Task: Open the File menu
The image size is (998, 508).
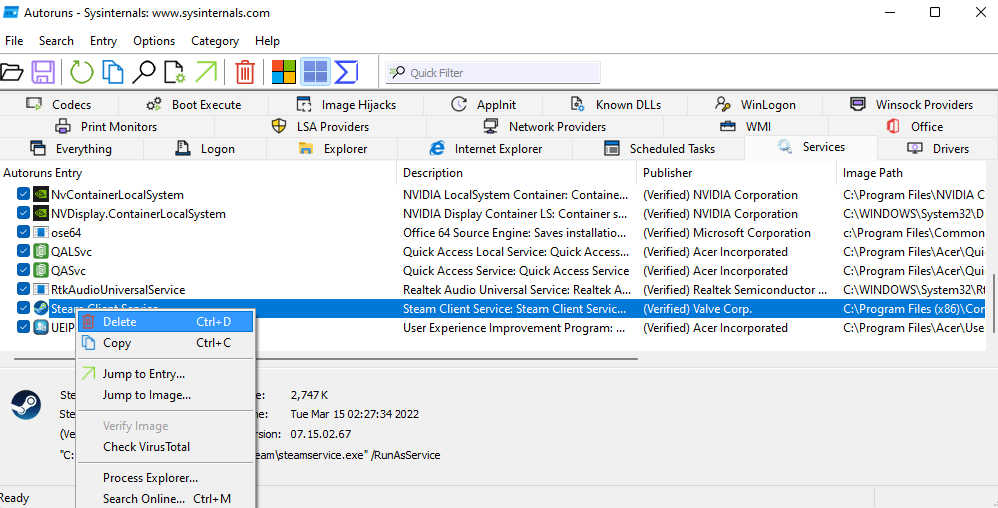Action: click(14, 41)
